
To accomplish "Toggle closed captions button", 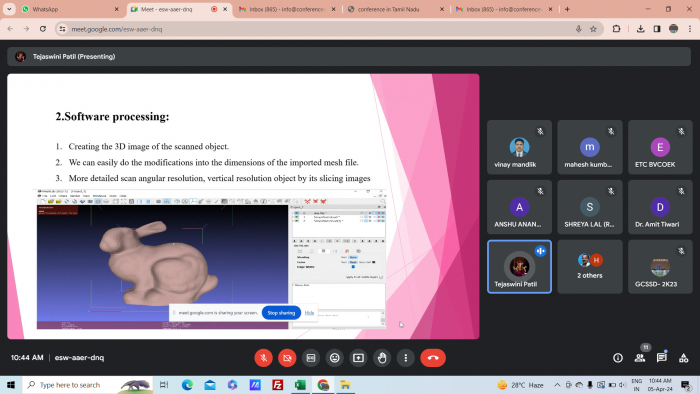I will pos(311,358).
